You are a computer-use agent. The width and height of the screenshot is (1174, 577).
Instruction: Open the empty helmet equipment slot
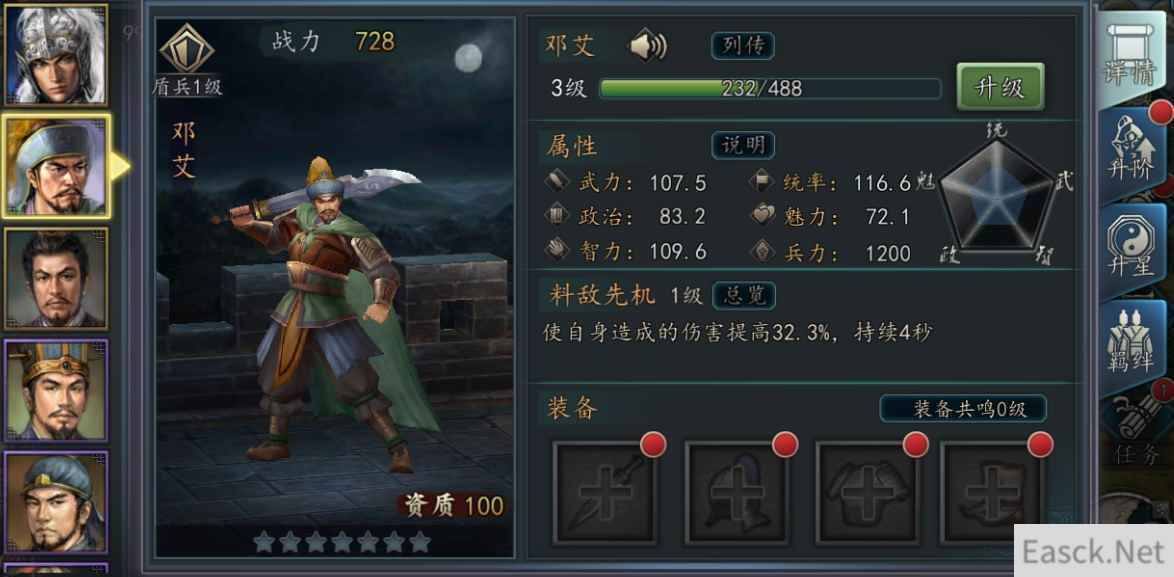tap(736, 492)
